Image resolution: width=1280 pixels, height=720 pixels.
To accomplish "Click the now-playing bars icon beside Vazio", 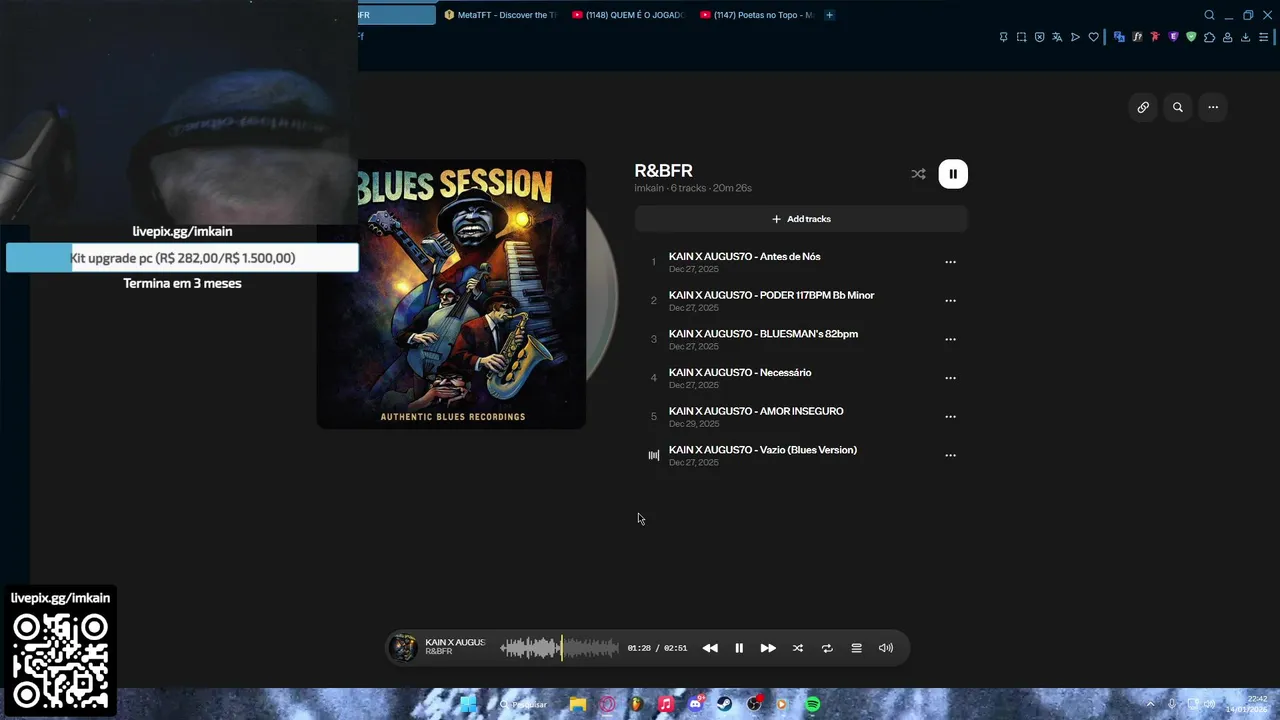I will pyautogui.click(x=654, y=455).
